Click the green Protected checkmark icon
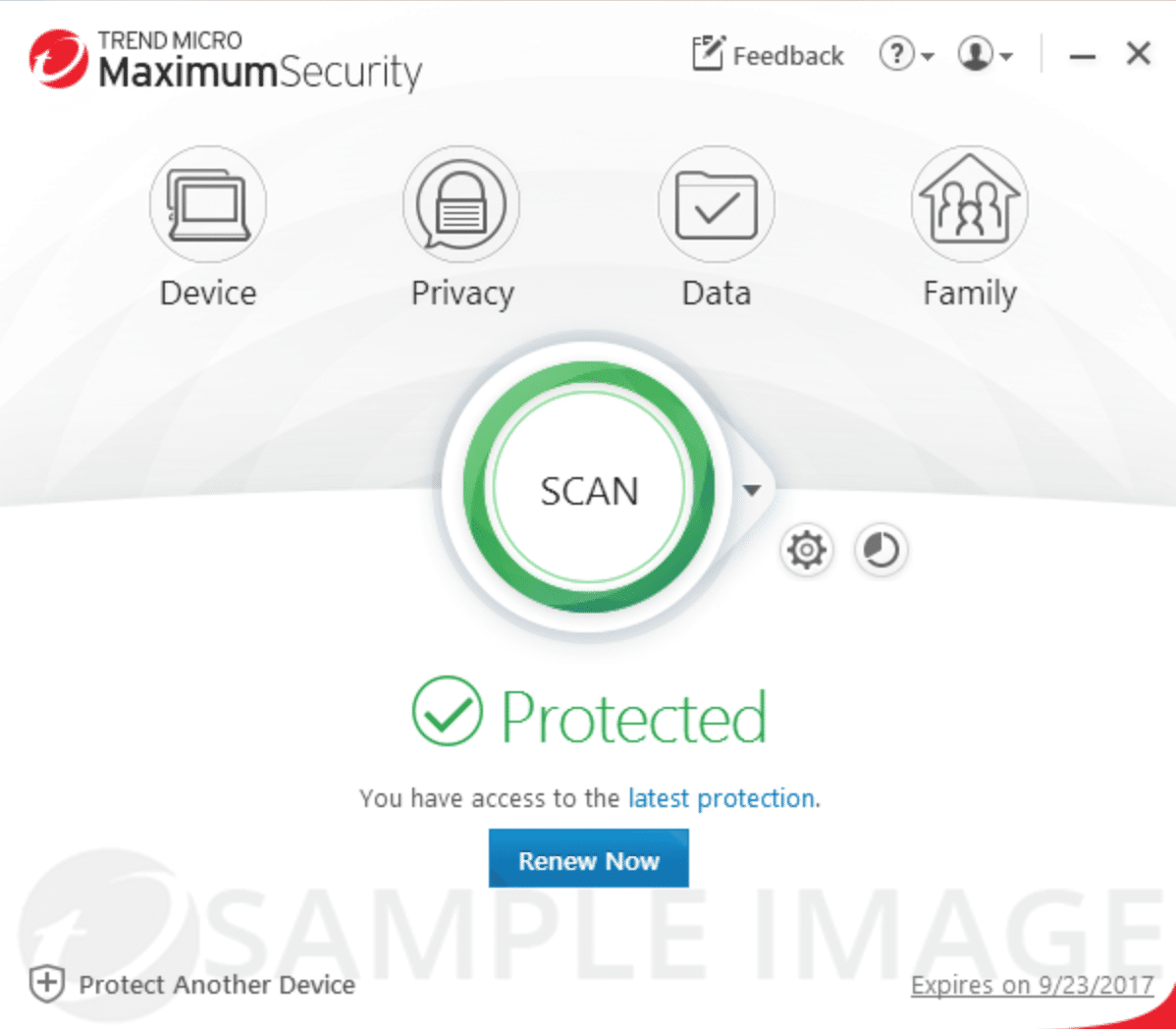This screenshot has height=1029, width=1176. click(447, 711)
